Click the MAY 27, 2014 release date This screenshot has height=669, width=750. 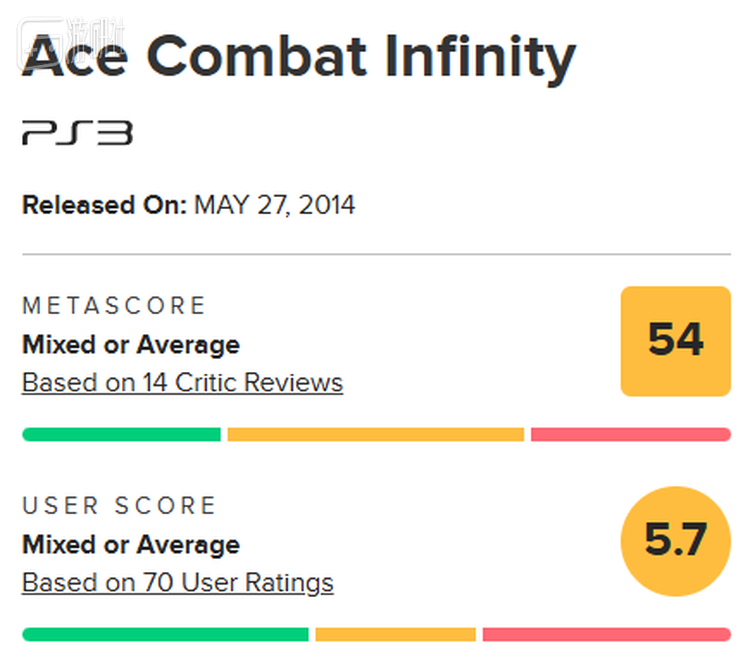(x=275, y=205)
